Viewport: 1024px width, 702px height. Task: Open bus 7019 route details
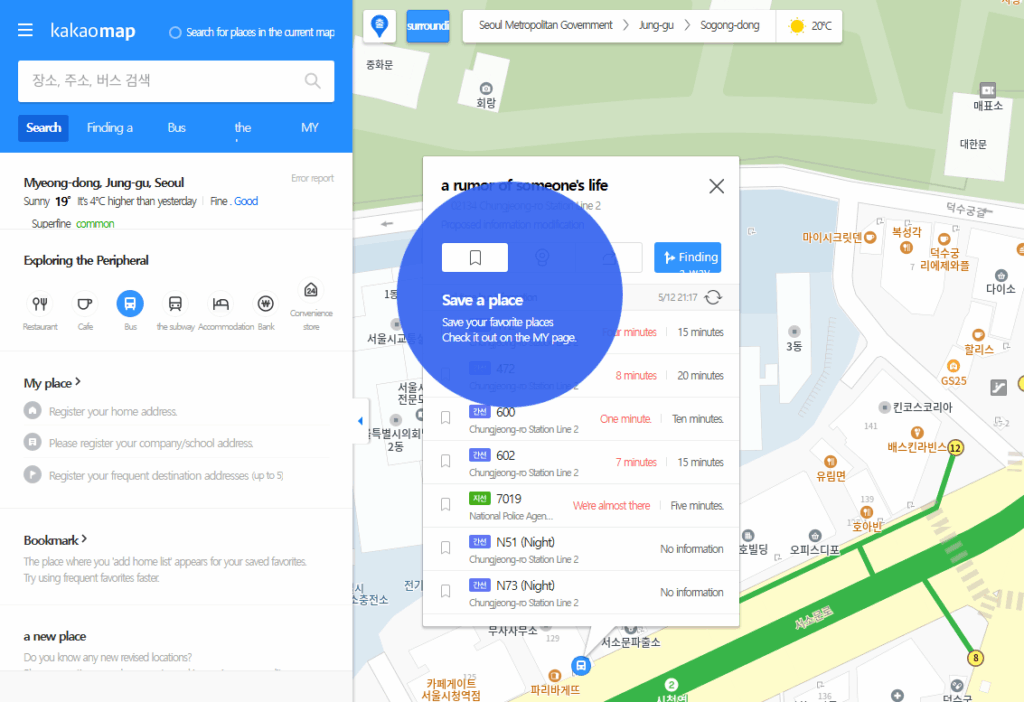509,499
